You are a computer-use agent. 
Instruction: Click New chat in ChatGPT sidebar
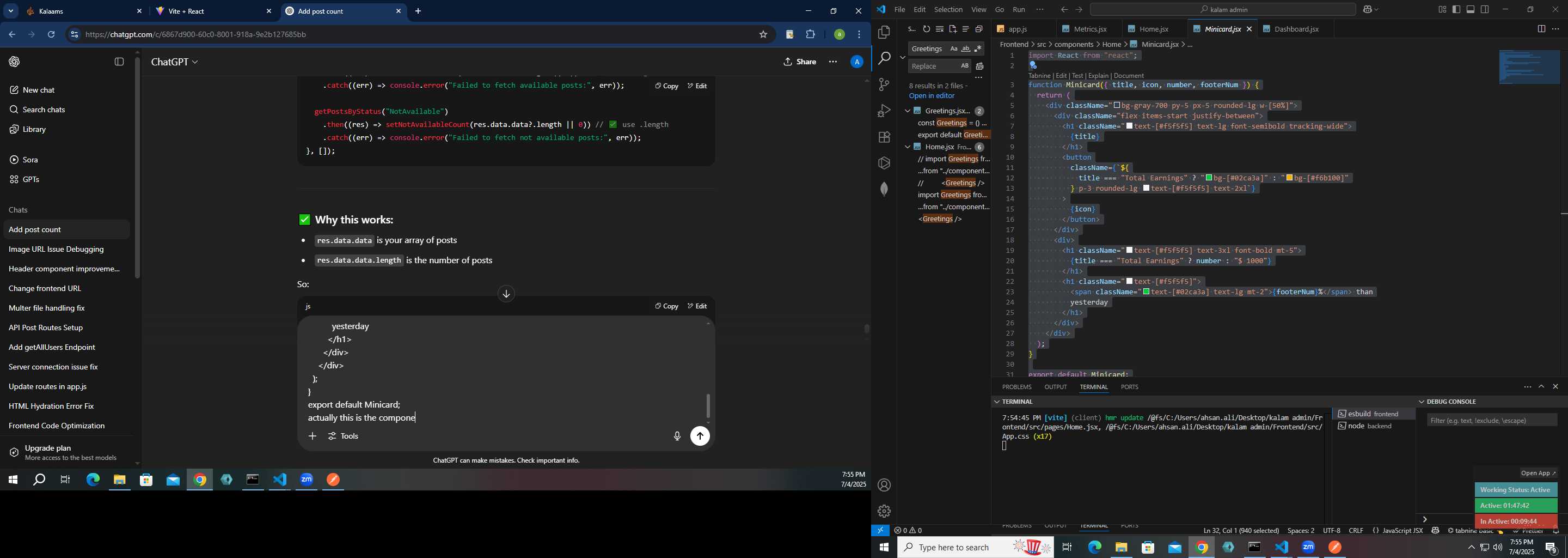[66, 90]
